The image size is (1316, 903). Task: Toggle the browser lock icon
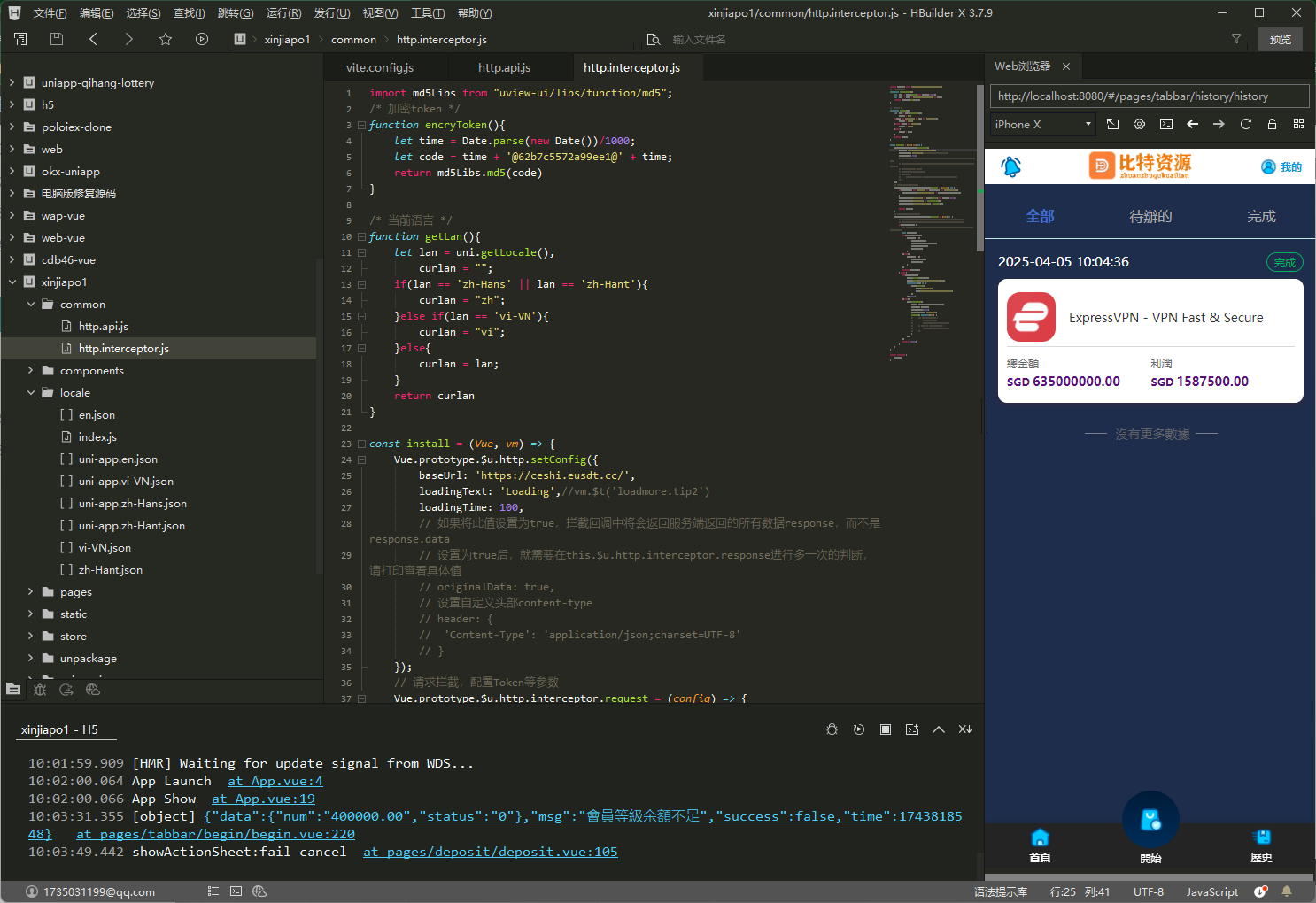1273,124
